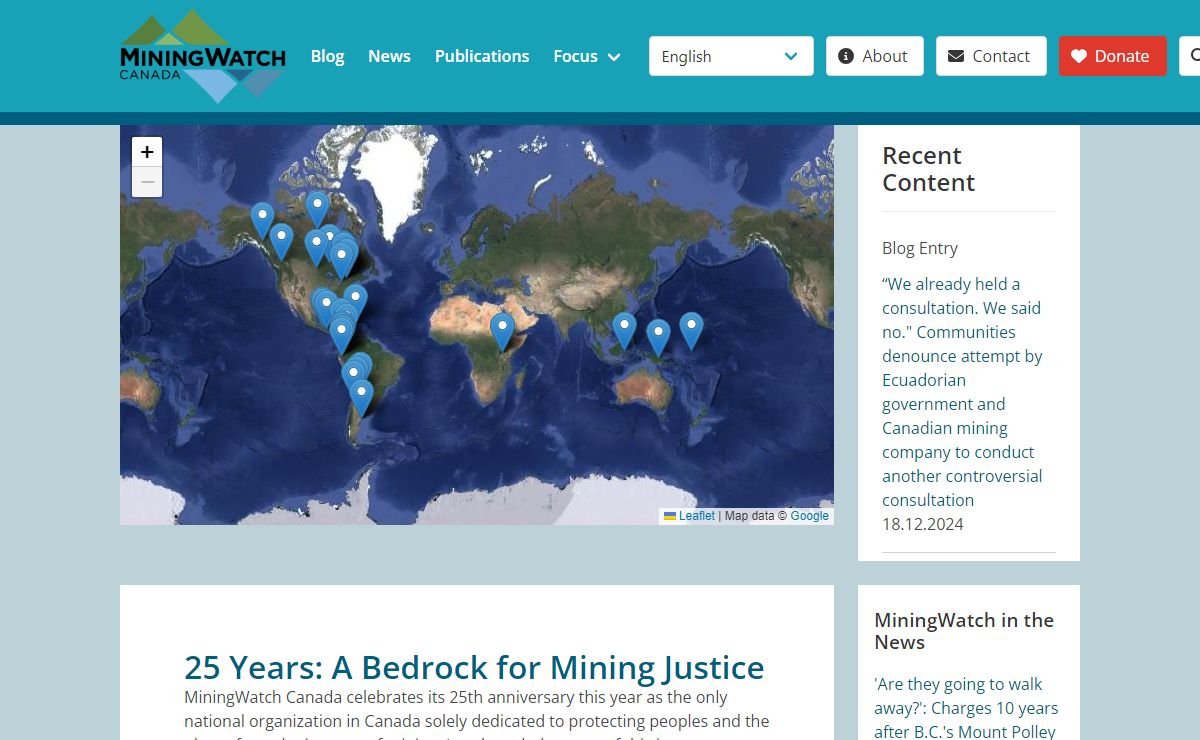Click the red Donate button
Image resolution: width=1200 pixels, height=740 pixels.
1112,56
